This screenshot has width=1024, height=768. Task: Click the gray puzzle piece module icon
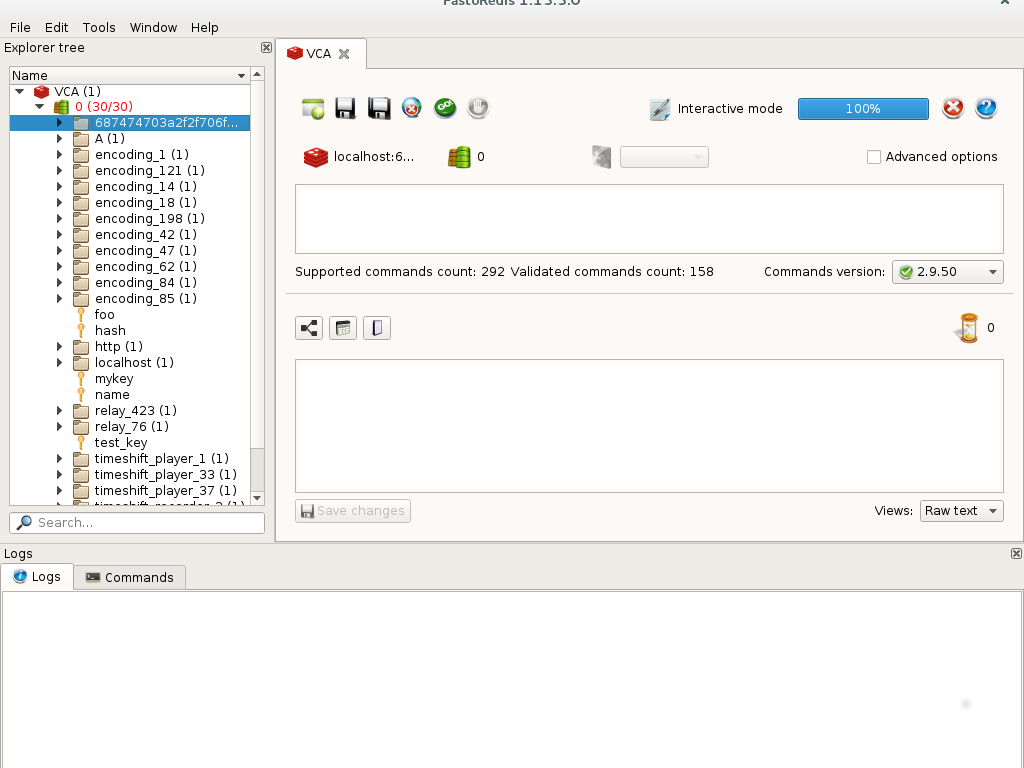601,157
